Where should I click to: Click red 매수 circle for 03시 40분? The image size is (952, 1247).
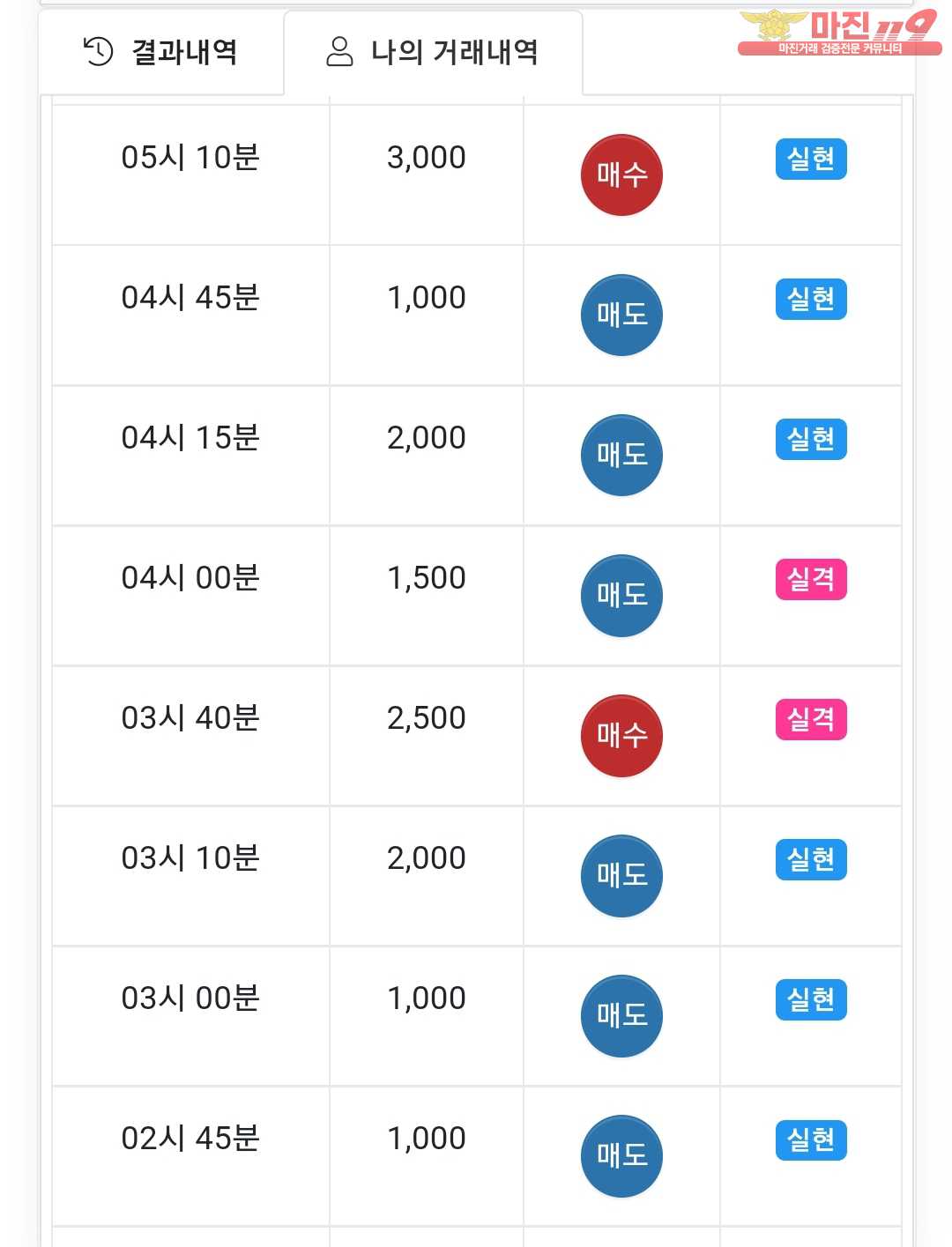[x=621, y=735]
